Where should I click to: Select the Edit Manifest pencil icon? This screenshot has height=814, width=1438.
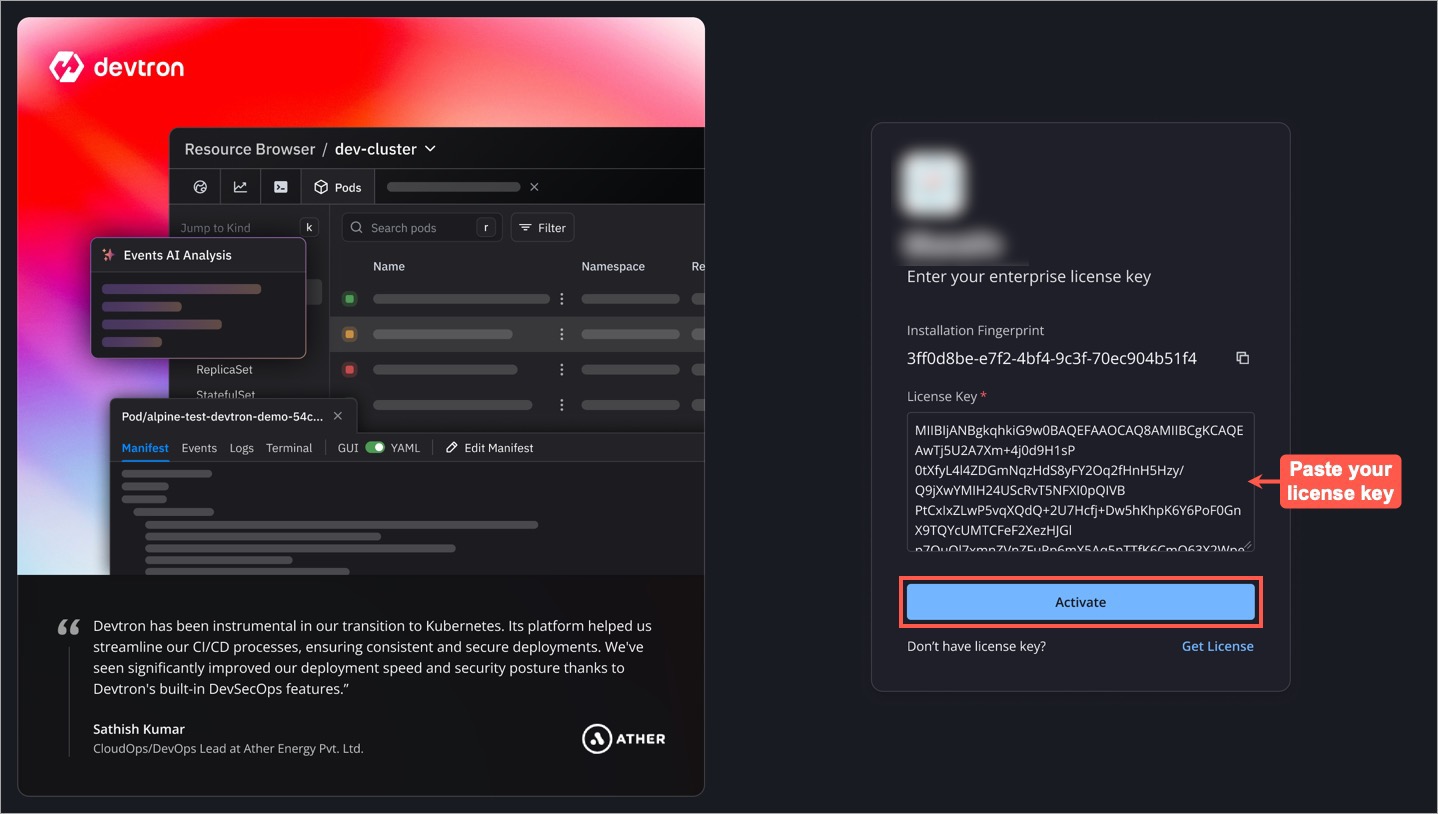coord(452,447)
